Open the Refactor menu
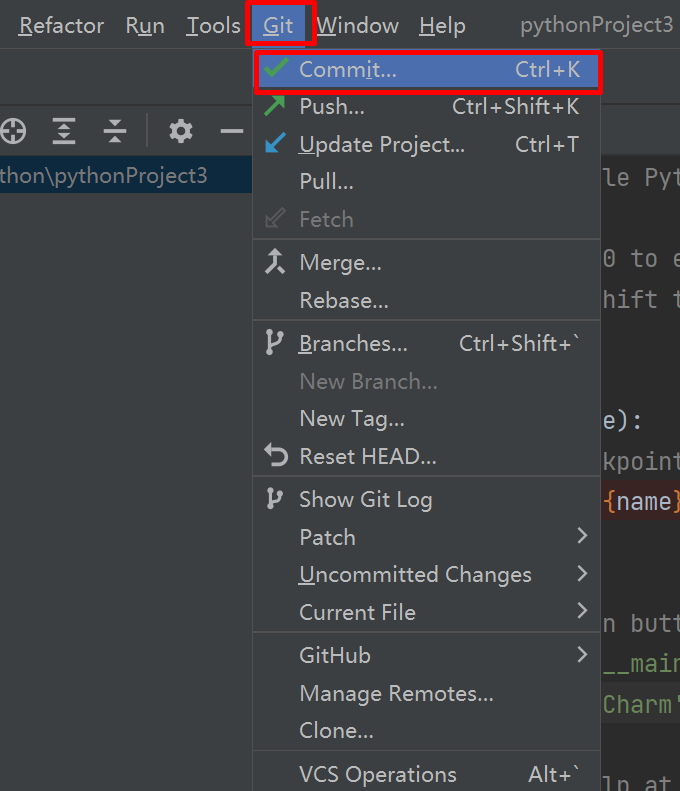The width and height of the screenshot is (680, 791). [x=61, y=25]
